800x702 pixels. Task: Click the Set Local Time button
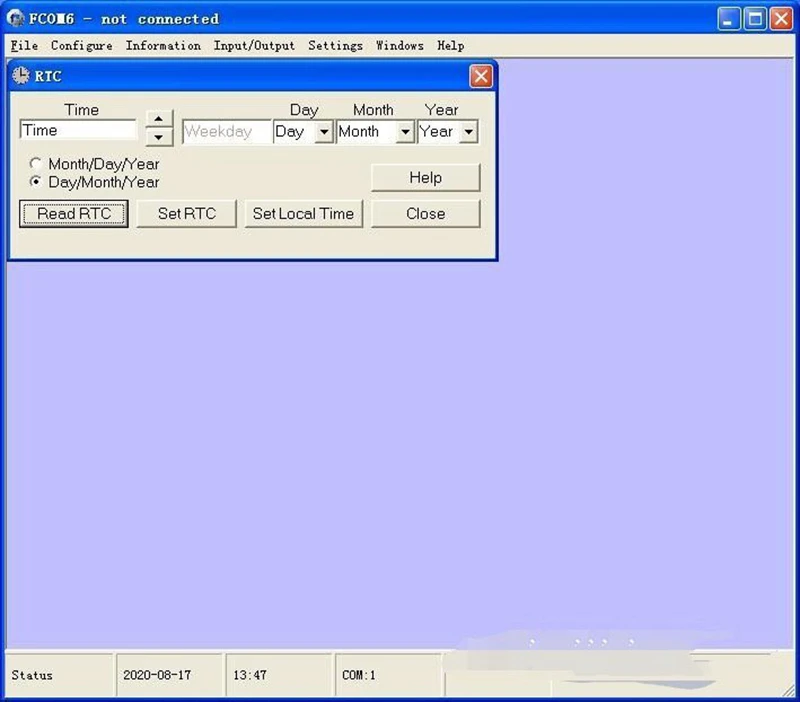(304, 213)
